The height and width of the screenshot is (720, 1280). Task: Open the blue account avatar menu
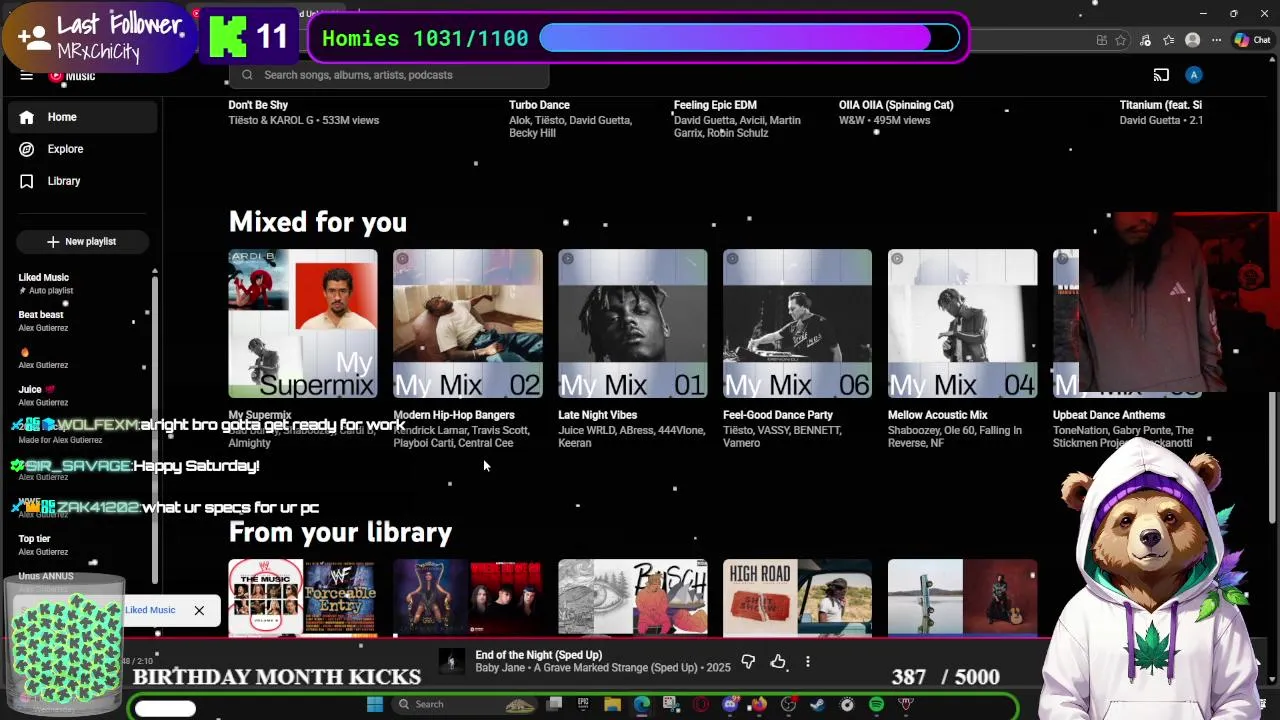(1194, 75)
